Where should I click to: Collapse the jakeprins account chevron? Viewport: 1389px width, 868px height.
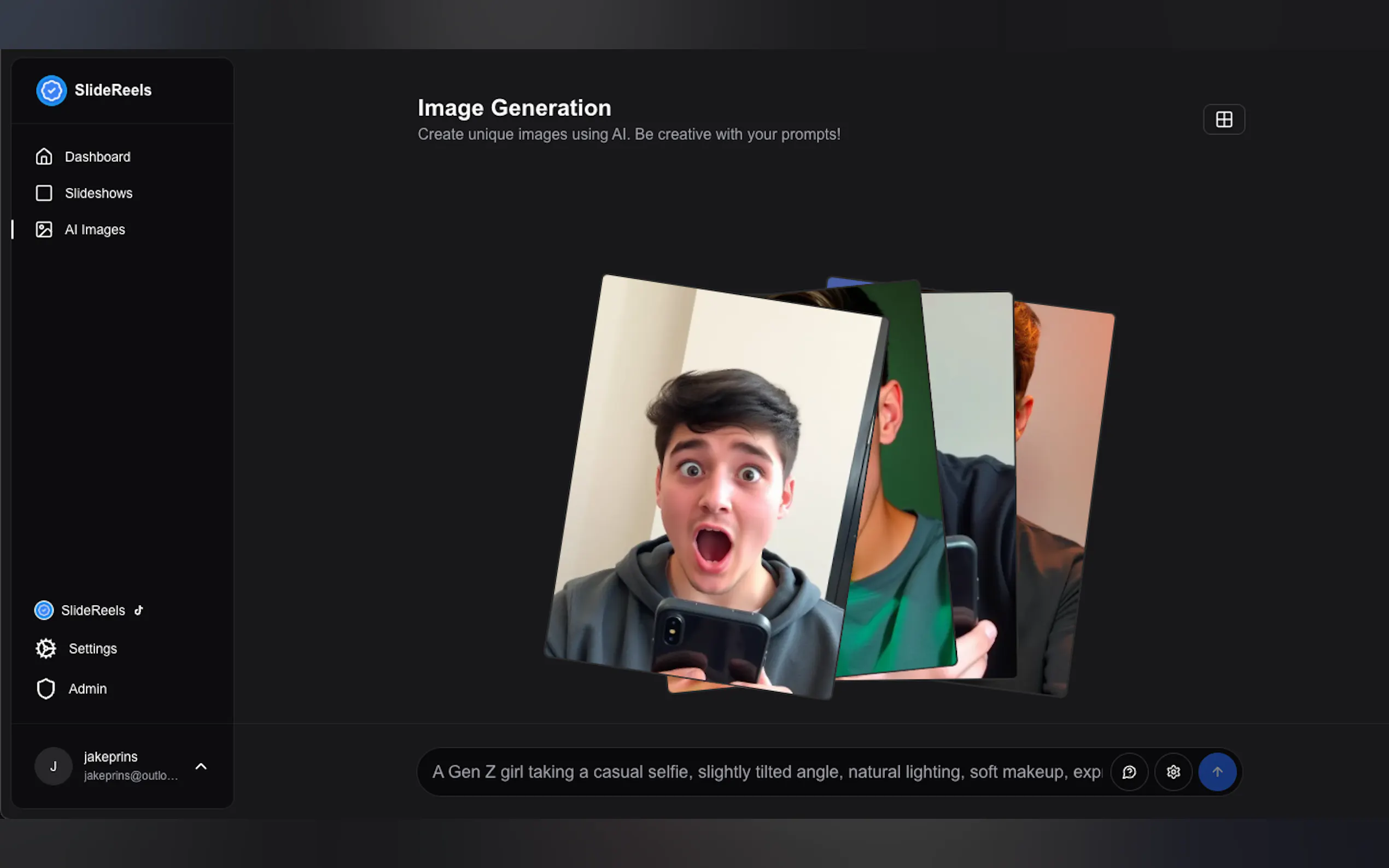click(200, 766)
